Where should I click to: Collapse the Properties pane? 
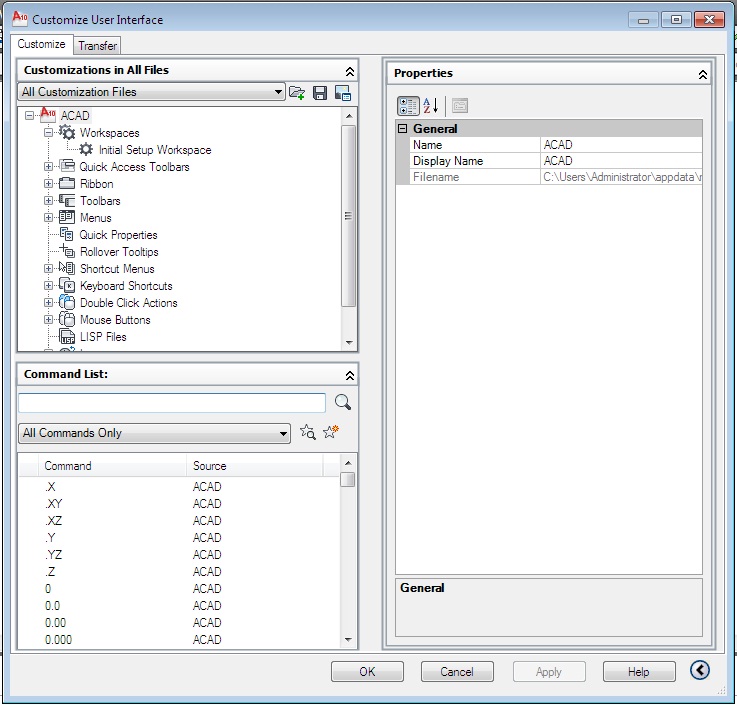[703, 75]
